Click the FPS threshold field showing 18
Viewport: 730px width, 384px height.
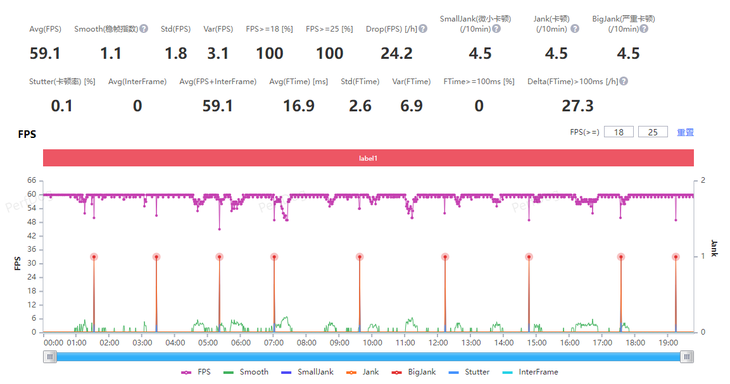[619, 132]
